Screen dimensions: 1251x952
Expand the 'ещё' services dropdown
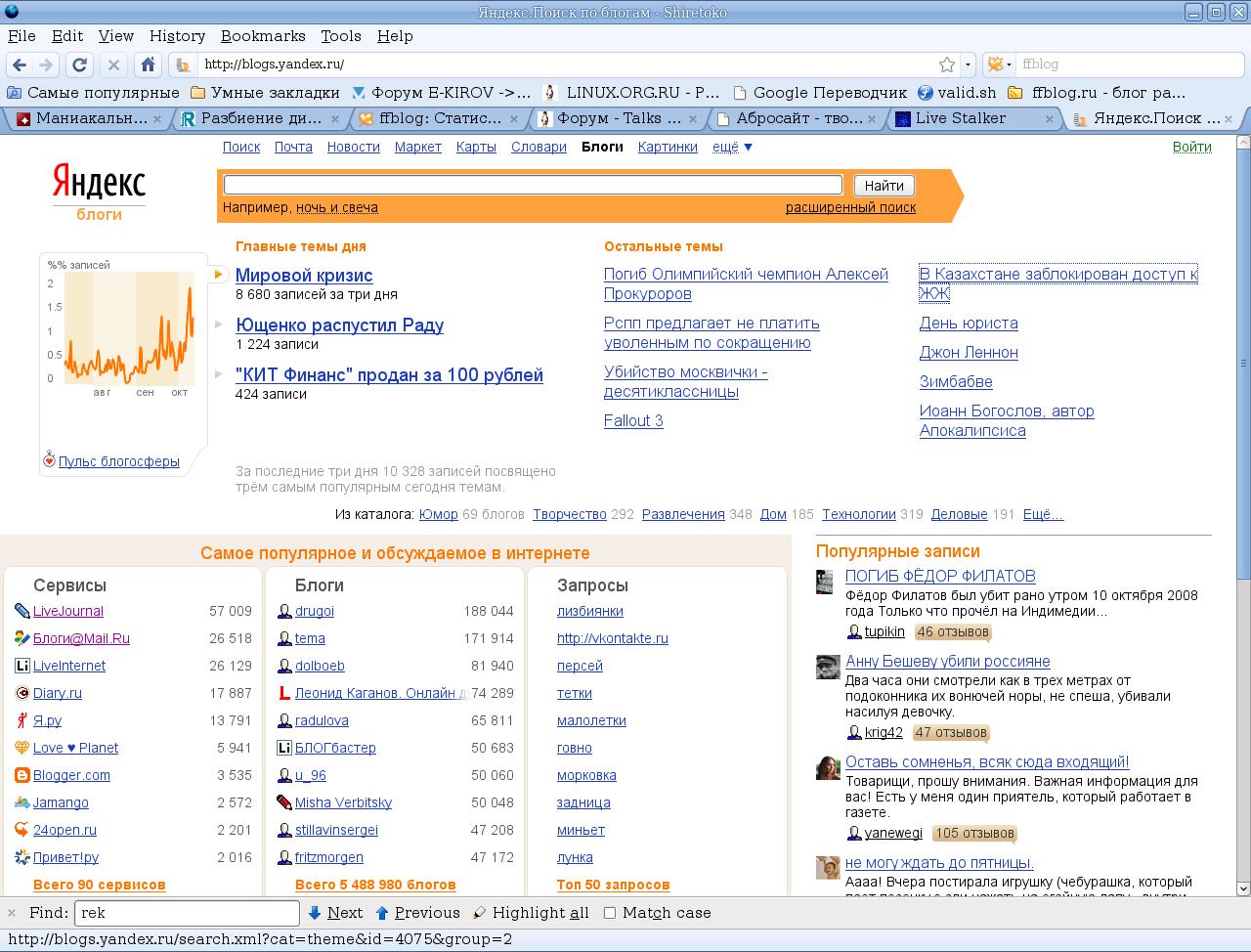point(732,147)
